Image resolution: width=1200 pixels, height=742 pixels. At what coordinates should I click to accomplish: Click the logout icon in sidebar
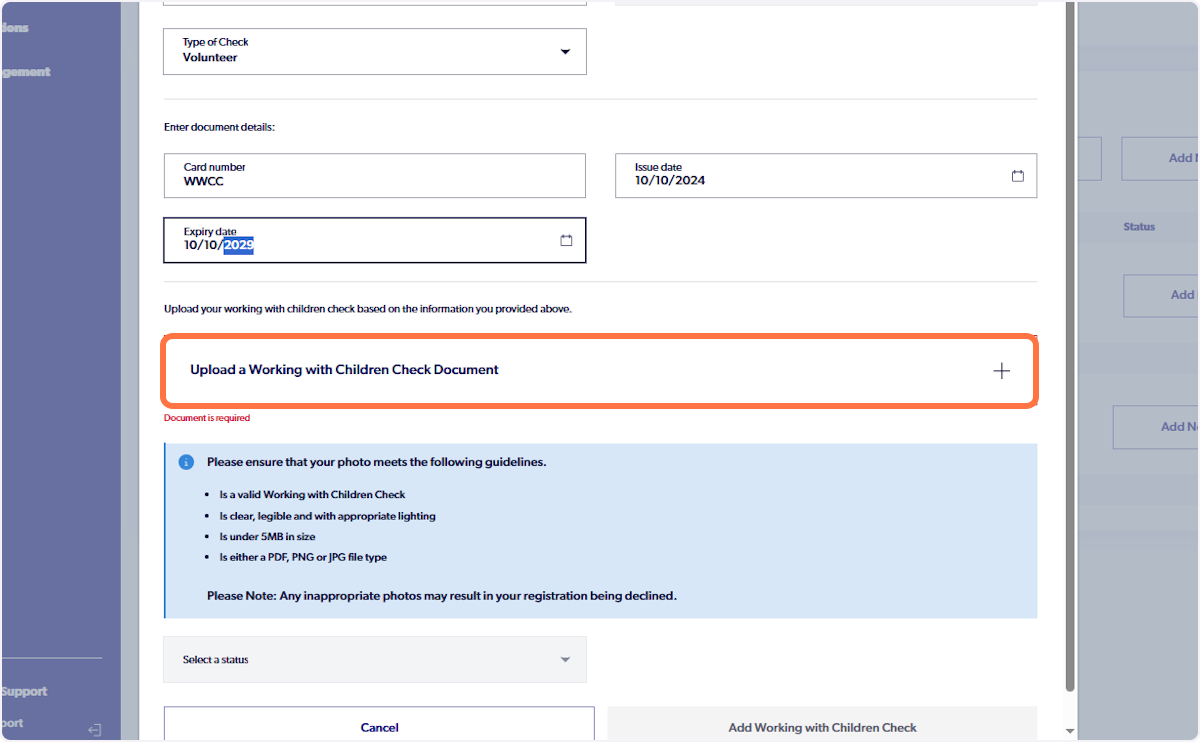tap(95, 730)
